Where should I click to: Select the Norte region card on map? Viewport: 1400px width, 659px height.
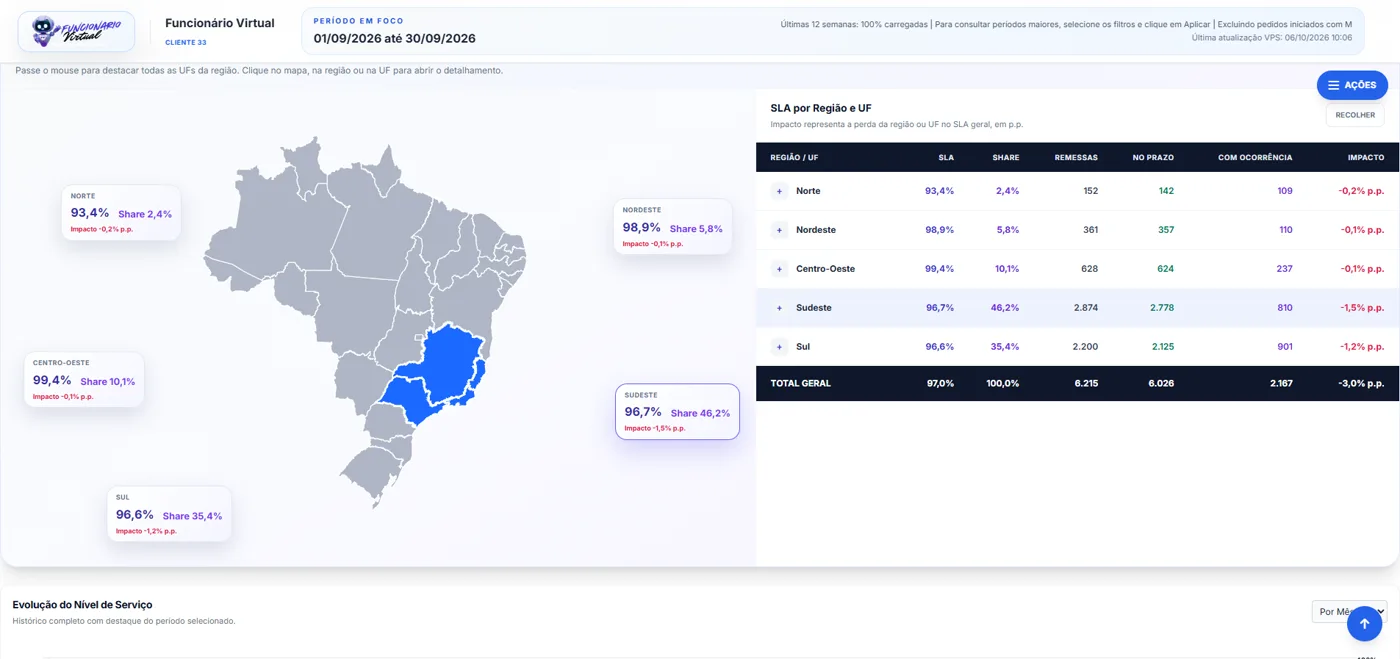(x=121, y=213)
